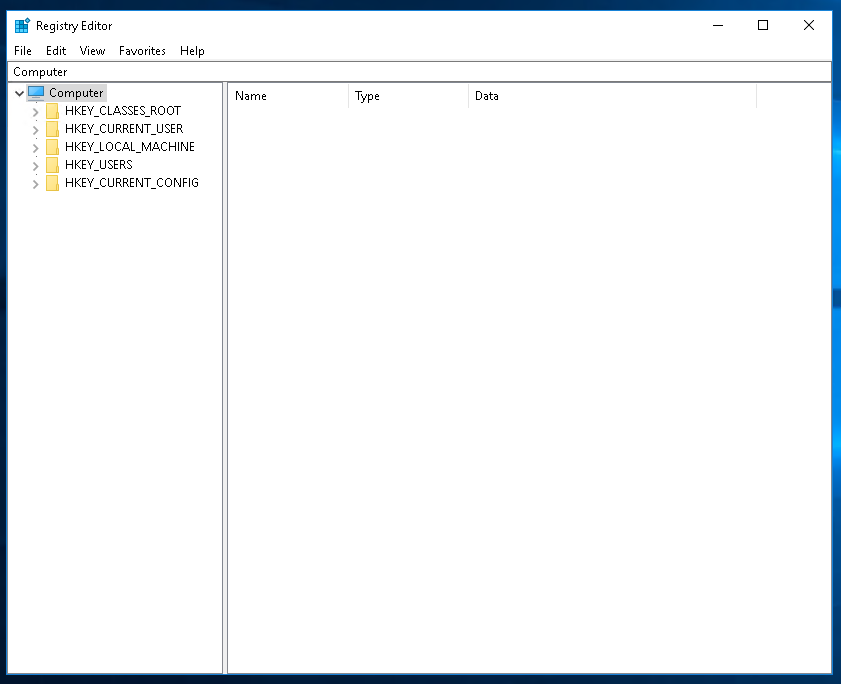Click the address bar showing Computer

pyautogui.click(x=419, y=71)
